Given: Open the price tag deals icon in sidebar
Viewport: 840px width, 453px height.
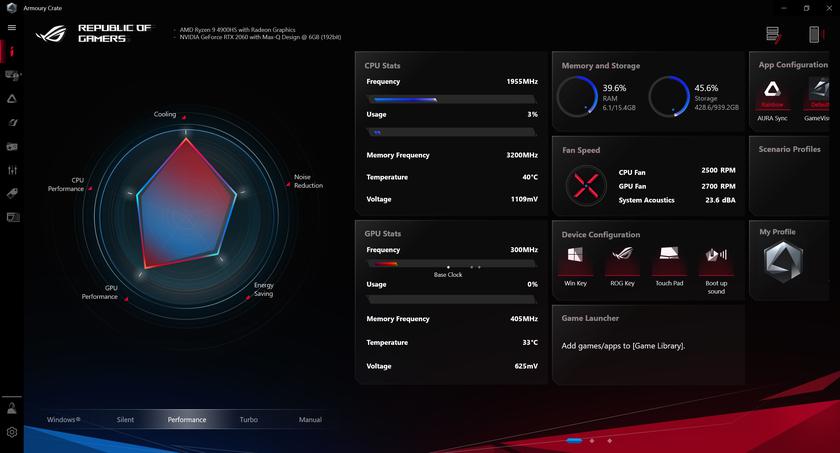Looking at the screenshot, I should click(x=12, y=193).
